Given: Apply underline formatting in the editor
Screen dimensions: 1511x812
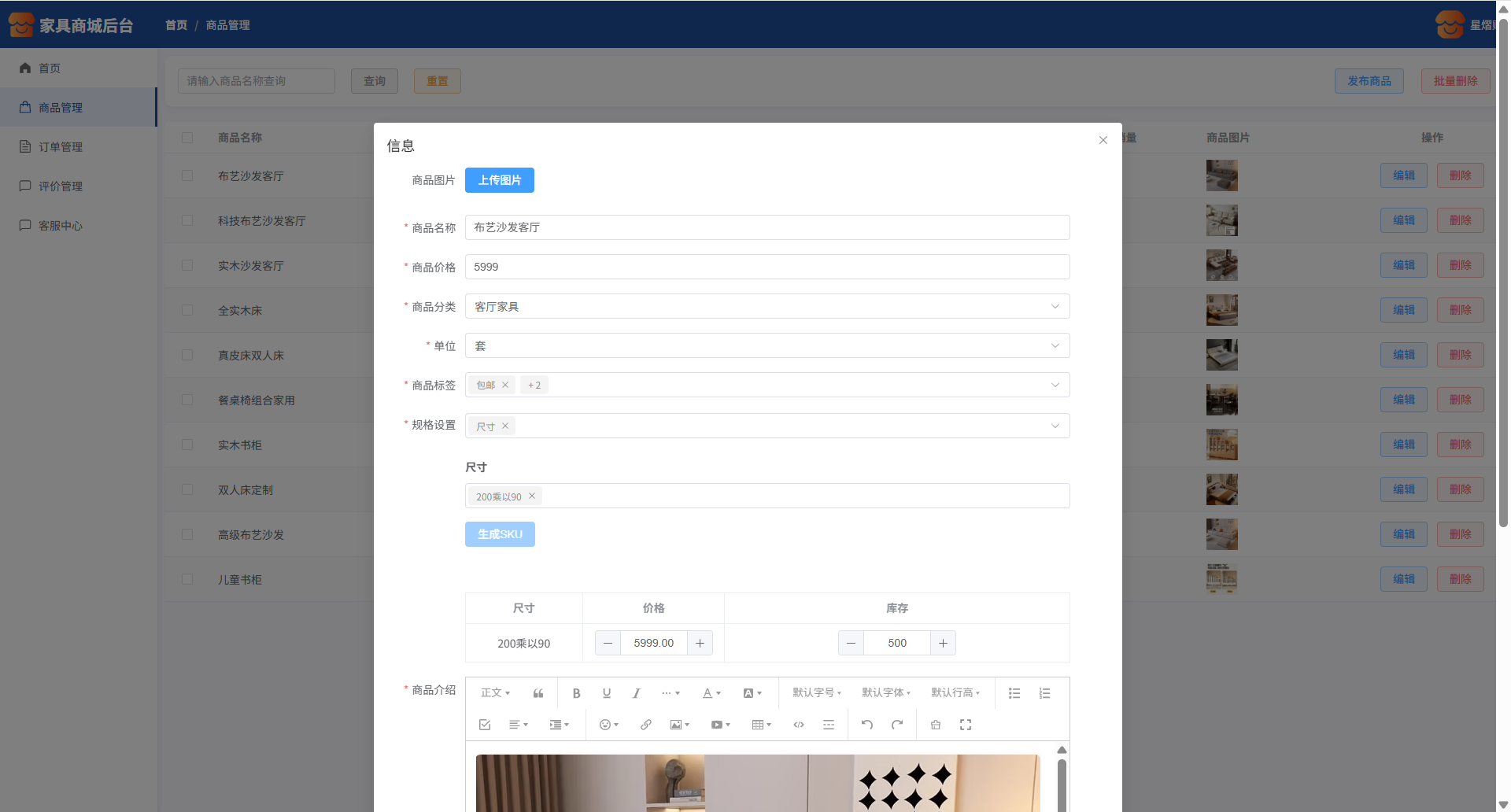Looking at the screenshot, I should tap(606, 693).
